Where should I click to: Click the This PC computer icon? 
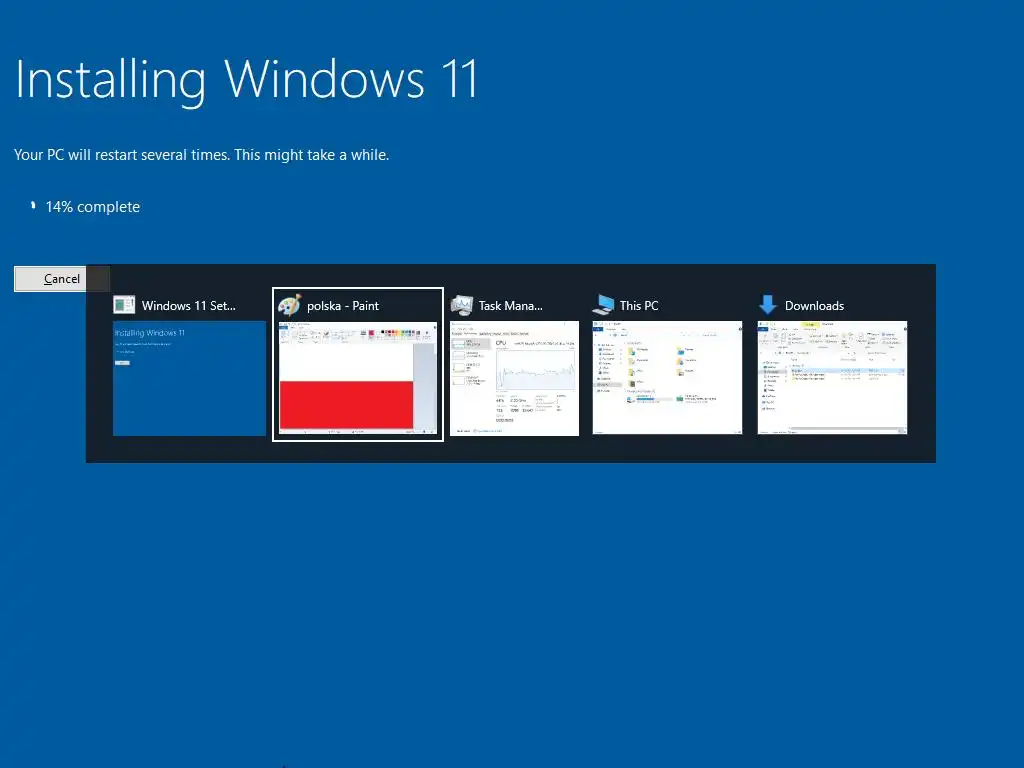603,305
